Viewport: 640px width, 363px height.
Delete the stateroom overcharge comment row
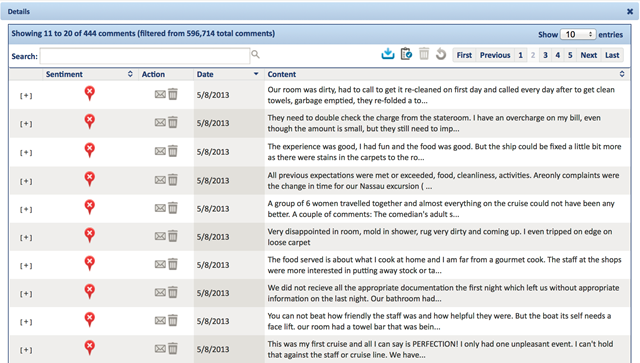click(x=173, y=122)
